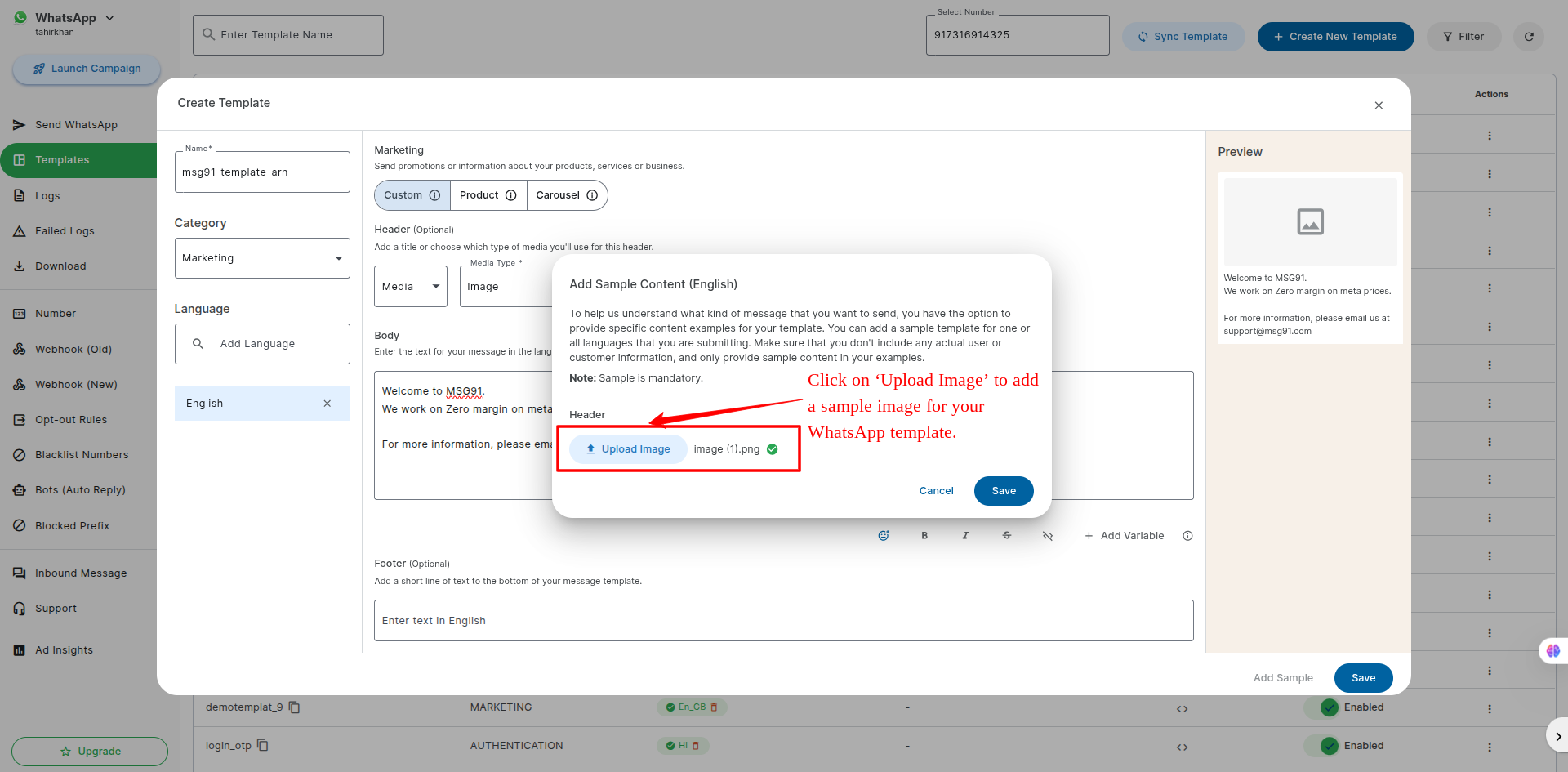This screenshot has height=772, width=1568.
Task: Apply bold formatting to body text
Action: pos(924,536)
